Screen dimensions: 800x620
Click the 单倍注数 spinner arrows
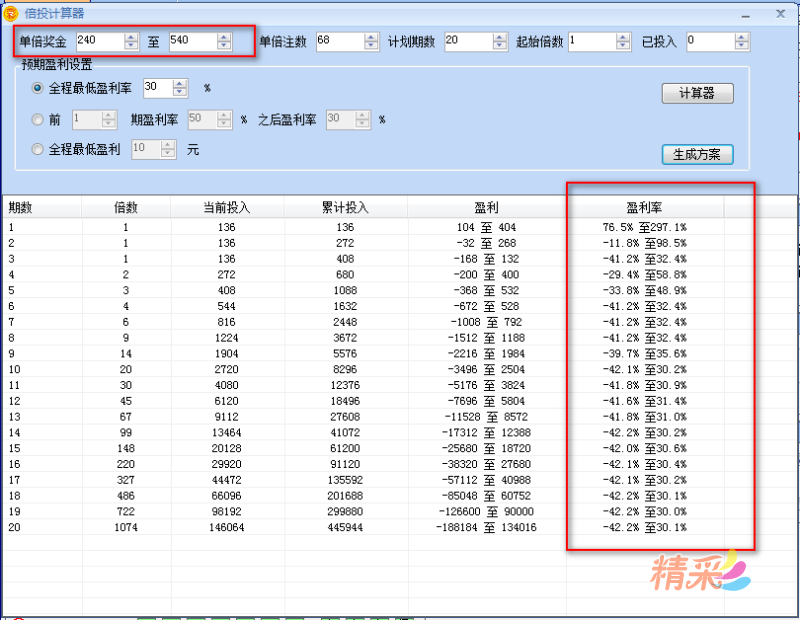point(372,41)
